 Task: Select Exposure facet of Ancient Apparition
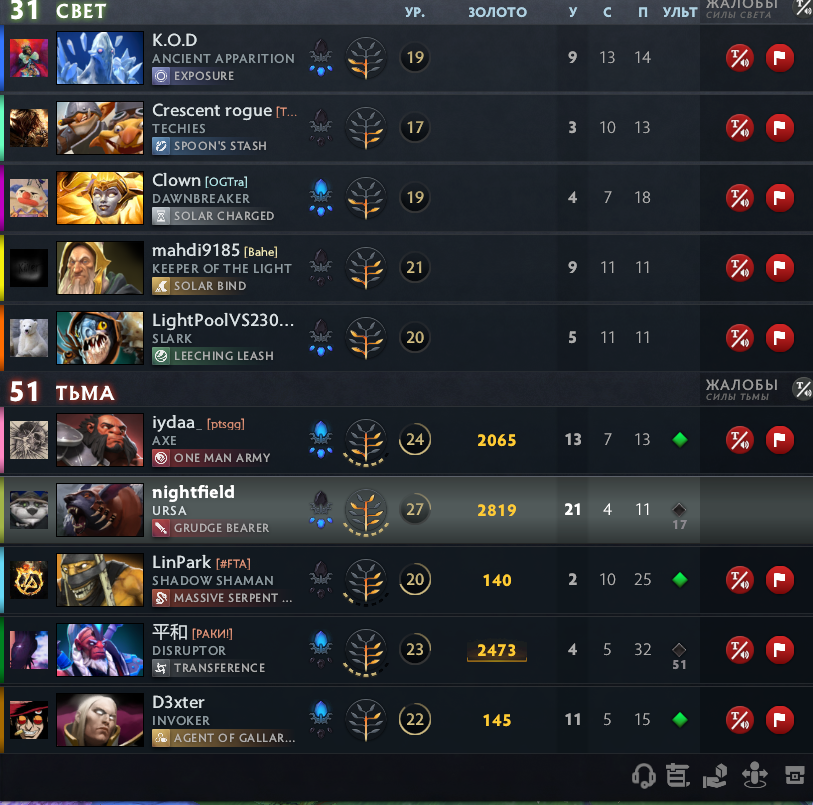click(193, 76)
